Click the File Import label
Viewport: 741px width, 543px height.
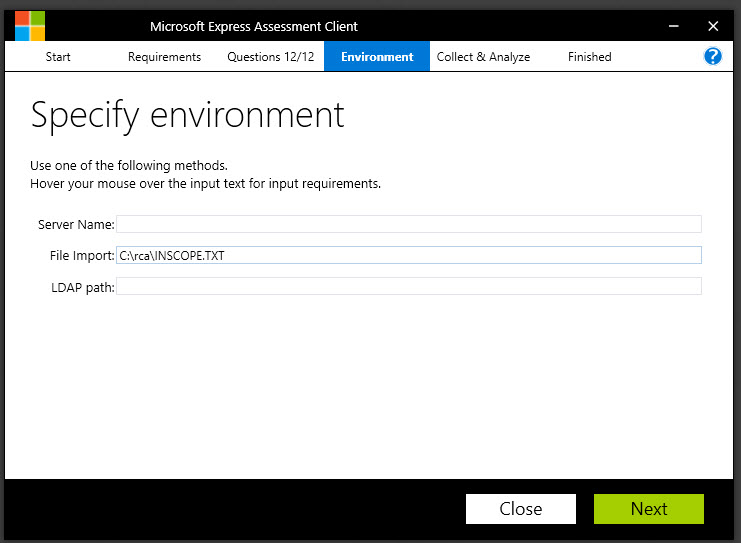click(x=82, y=256)
